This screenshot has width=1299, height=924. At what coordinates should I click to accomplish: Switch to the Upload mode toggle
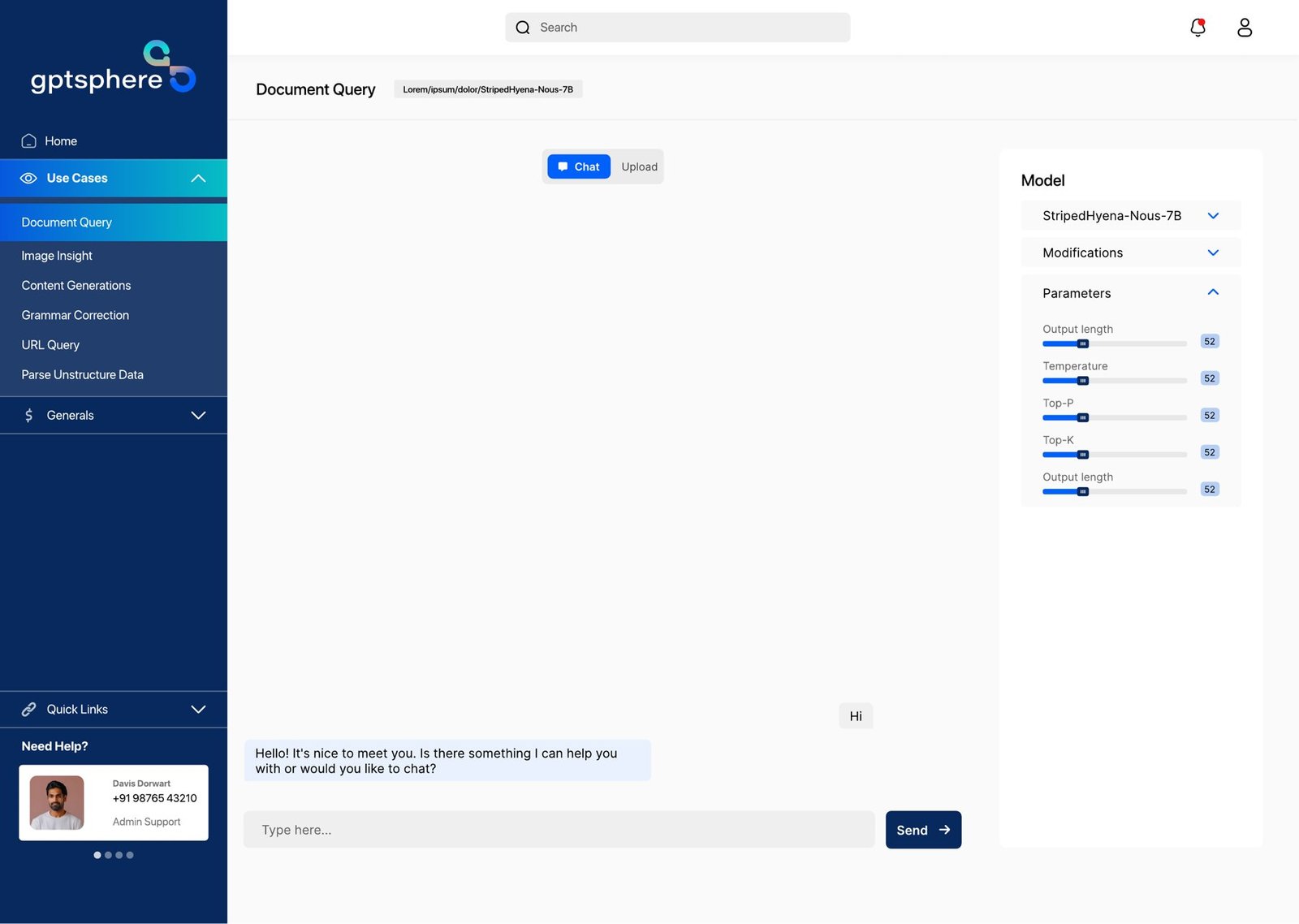pos(640,166)
